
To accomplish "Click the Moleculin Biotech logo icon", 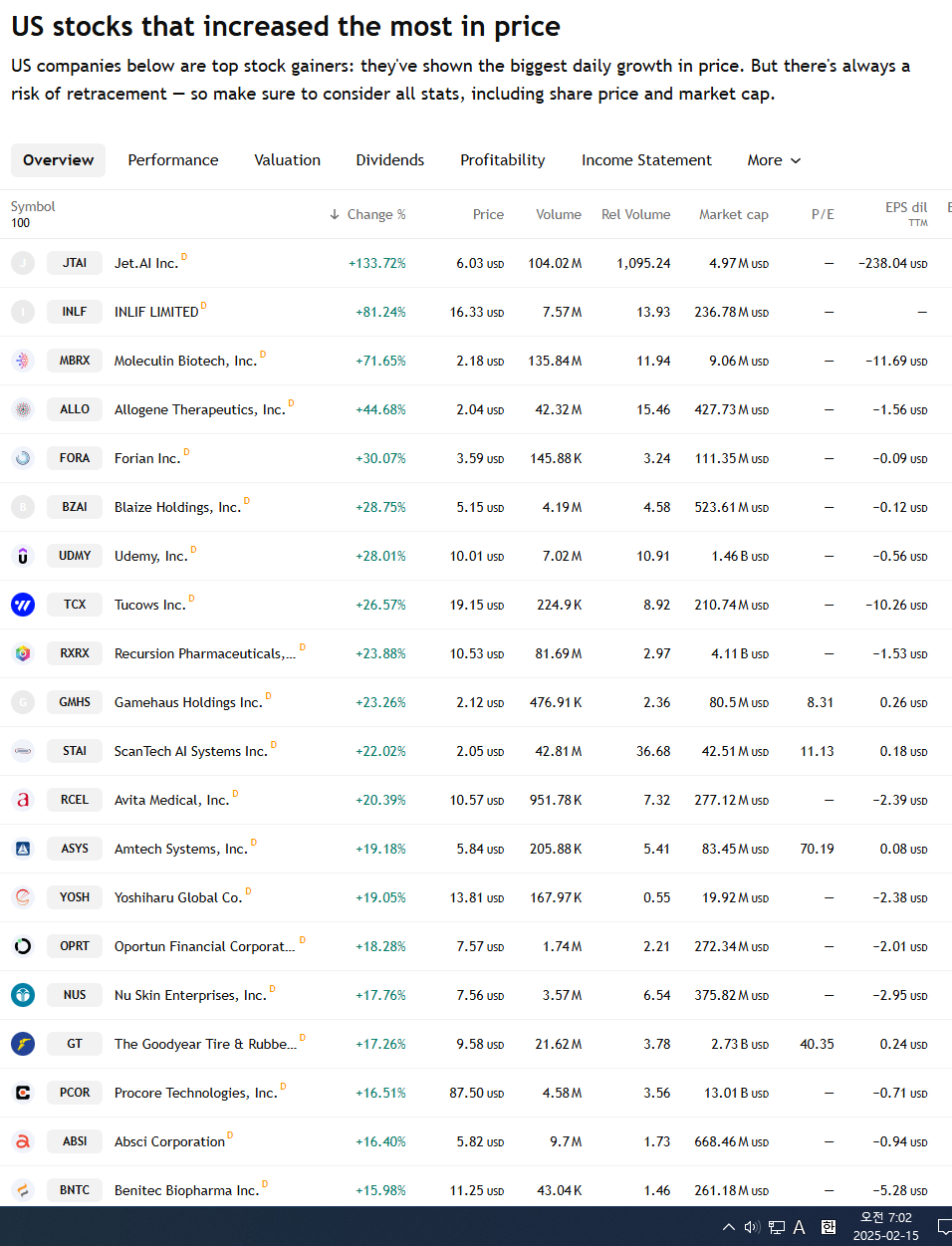I will [23, 361].
